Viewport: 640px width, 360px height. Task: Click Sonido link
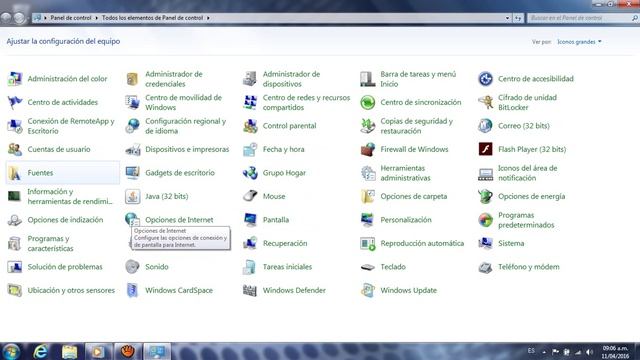pyautogui.click(x=156, y=267)
